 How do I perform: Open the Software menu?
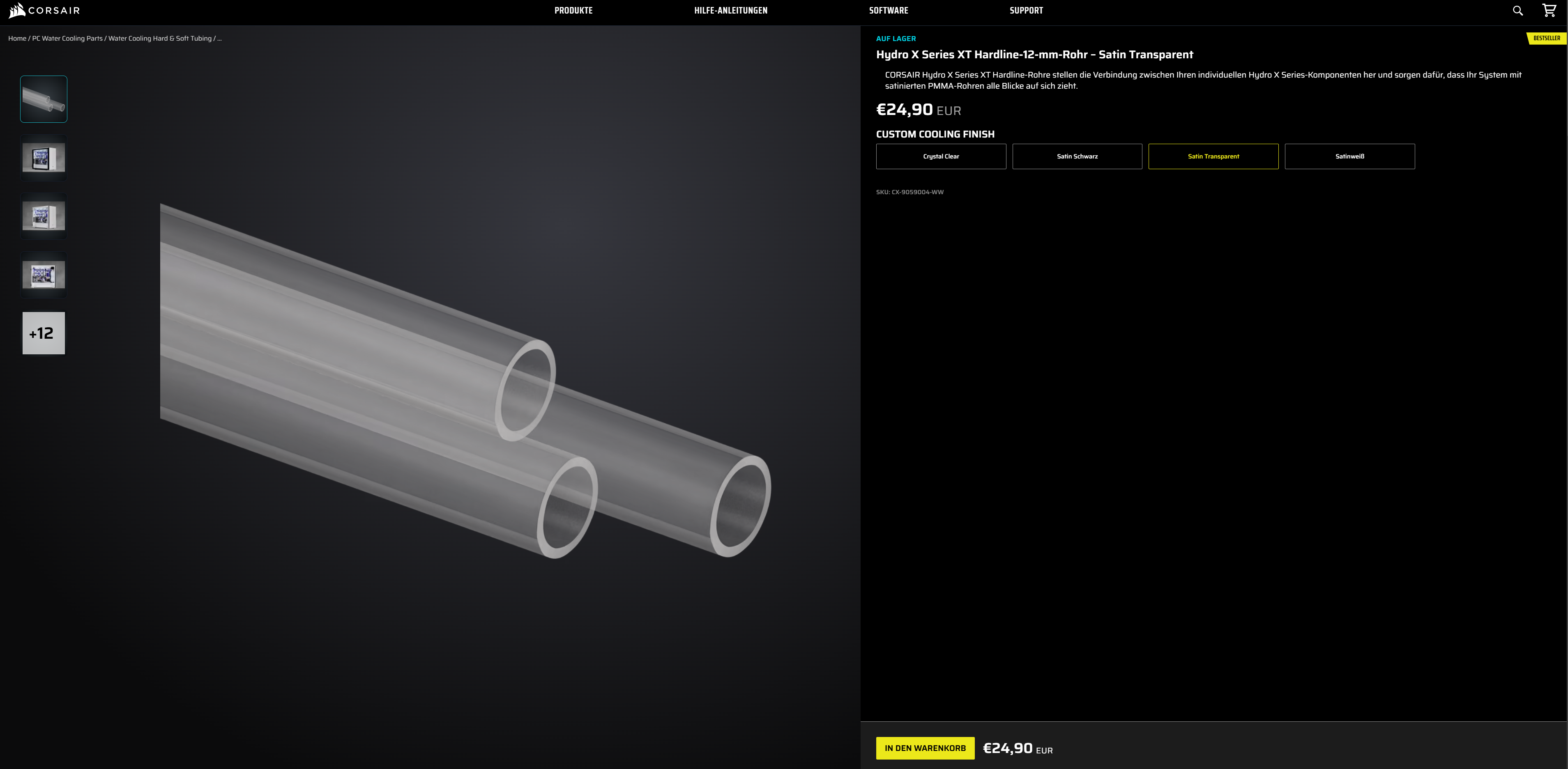(888, 10)
